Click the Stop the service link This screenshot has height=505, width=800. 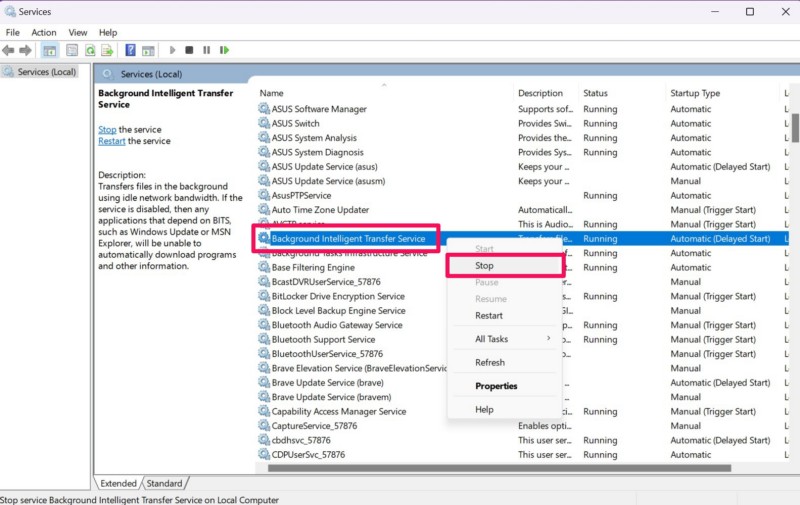(x=107, y=130)
